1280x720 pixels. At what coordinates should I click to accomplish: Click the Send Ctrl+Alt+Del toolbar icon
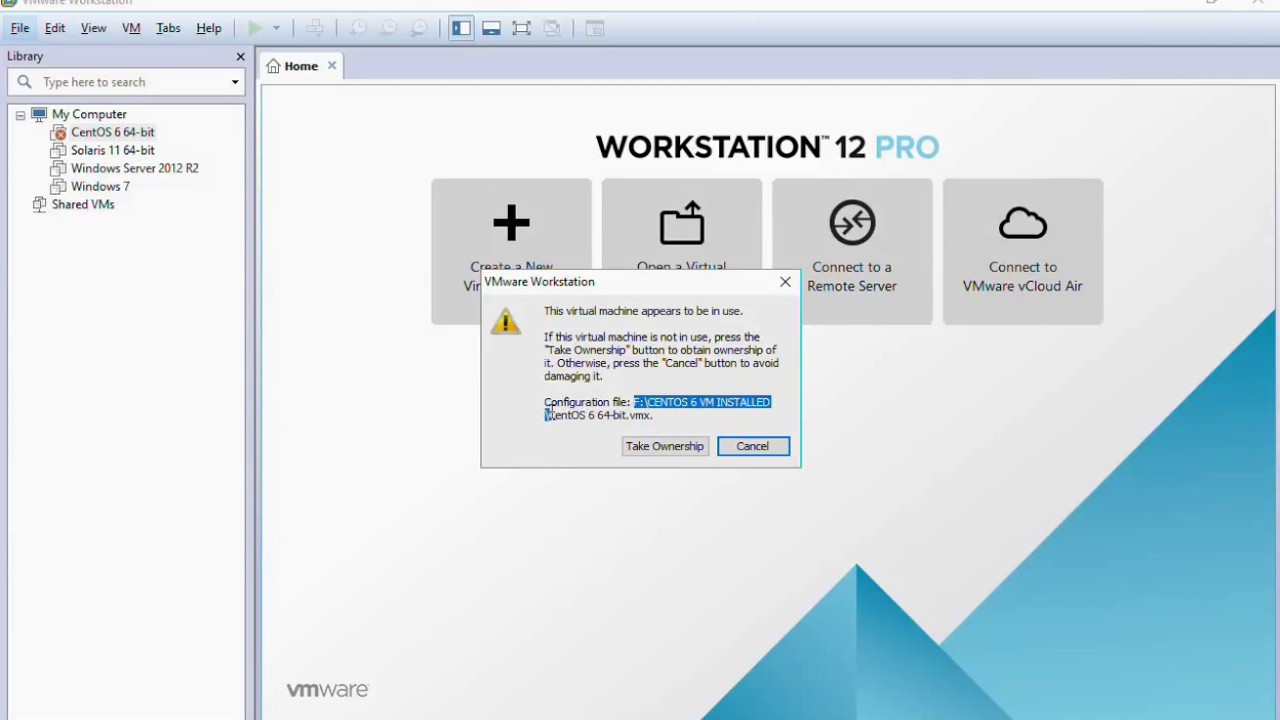pyautogui.click(x=315, y=28)
